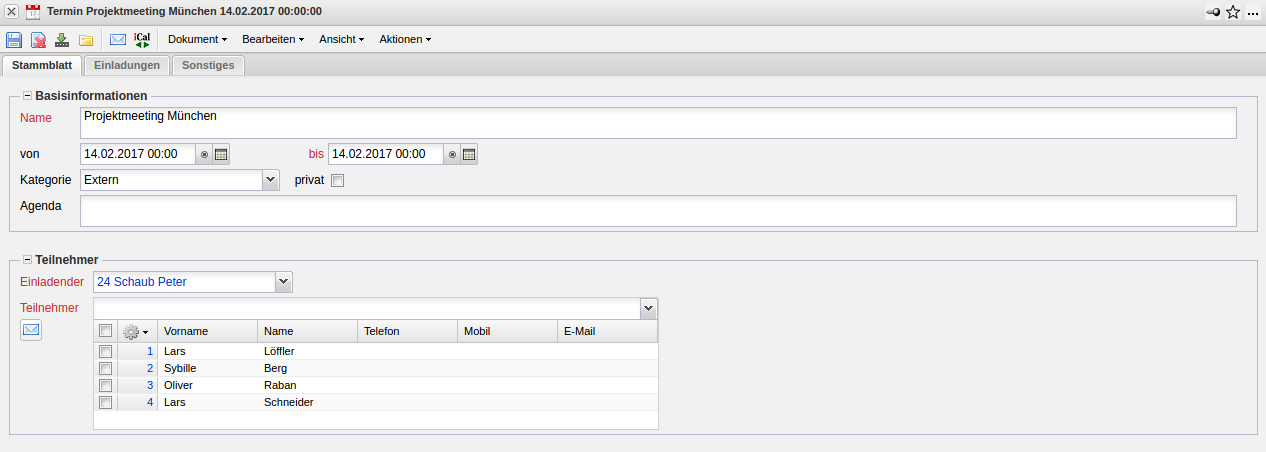Click into the bis date field
The image size is (1266, 452).
pos(386,154)
